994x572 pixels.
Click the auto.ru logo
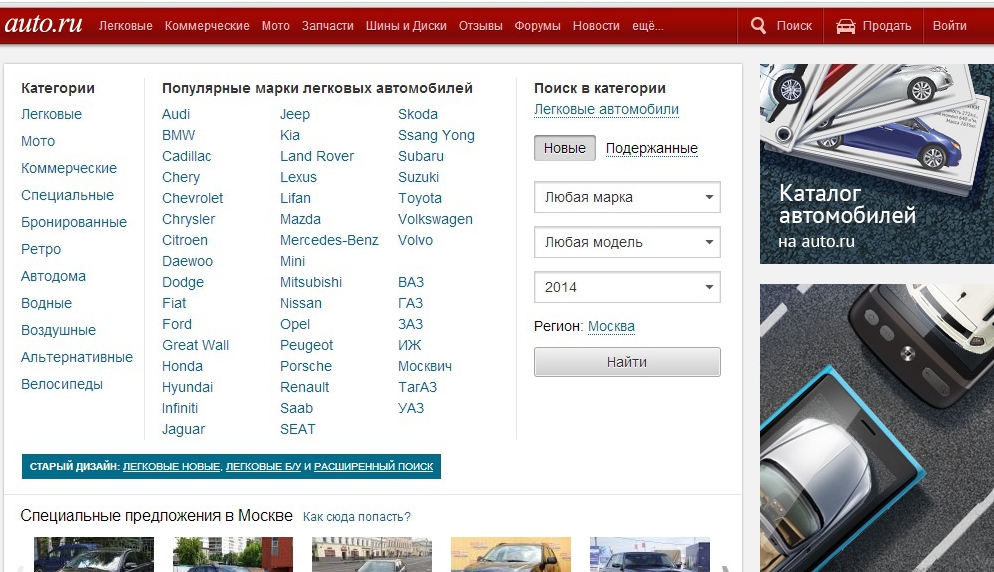pyautogui.click(x=44, y=25)
